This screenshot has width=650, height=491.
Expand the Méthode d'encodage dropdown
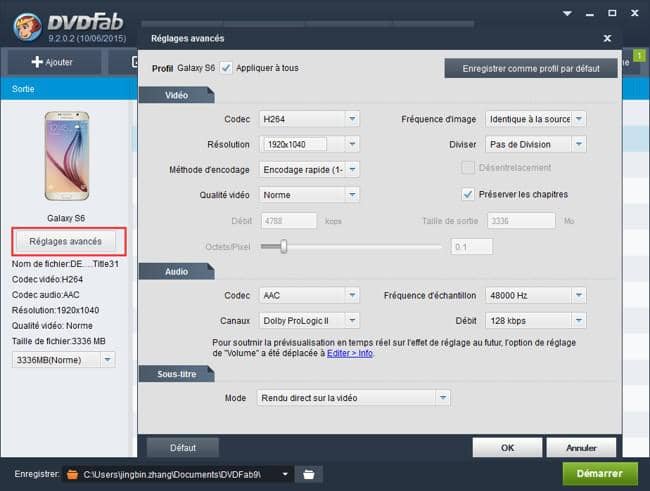[309, 169]
